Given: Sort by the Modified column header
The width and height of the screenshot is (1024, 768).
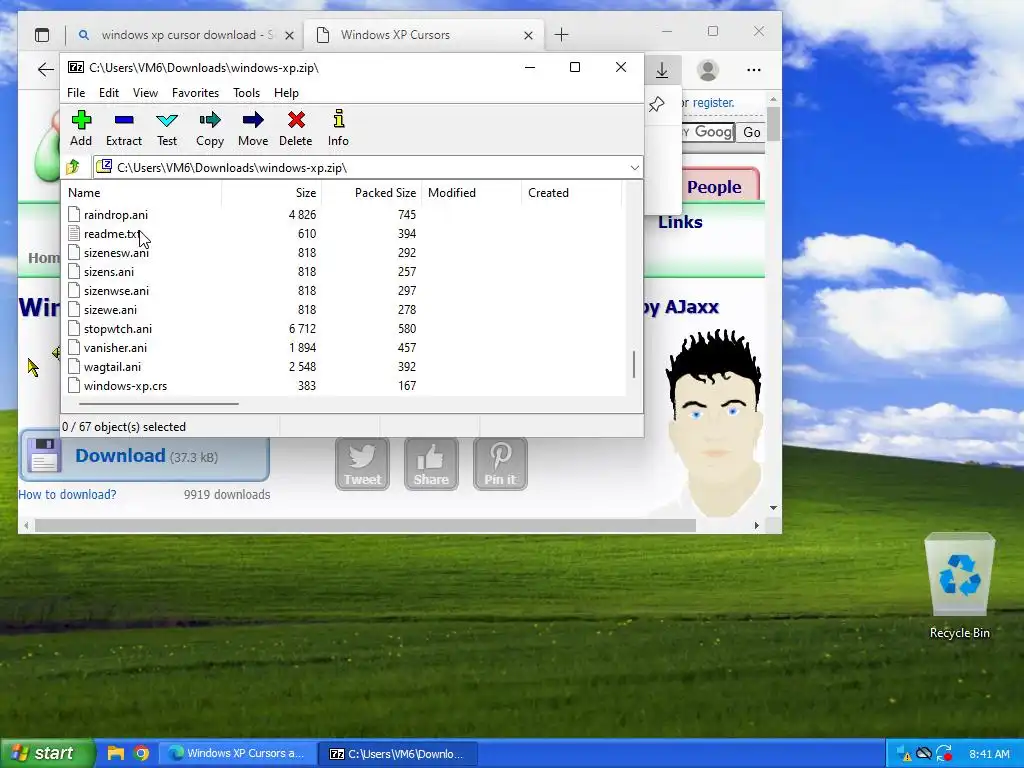Looking at the screenshot, I should tap(472, 193).
